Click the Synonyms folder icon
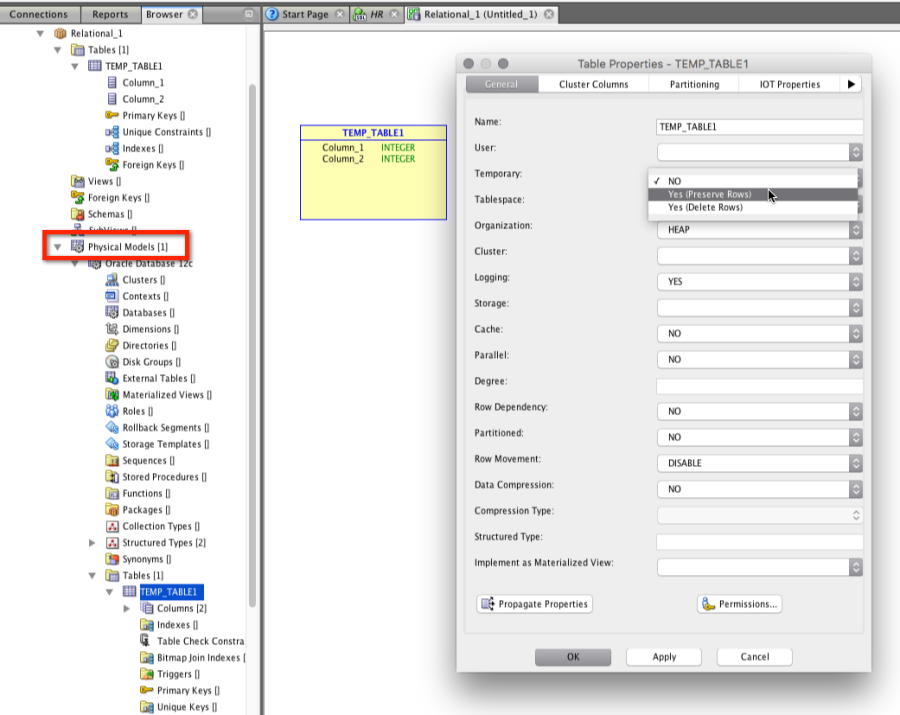Image resolution: width=900 pixels, height=715 pixels. (112, 559)
